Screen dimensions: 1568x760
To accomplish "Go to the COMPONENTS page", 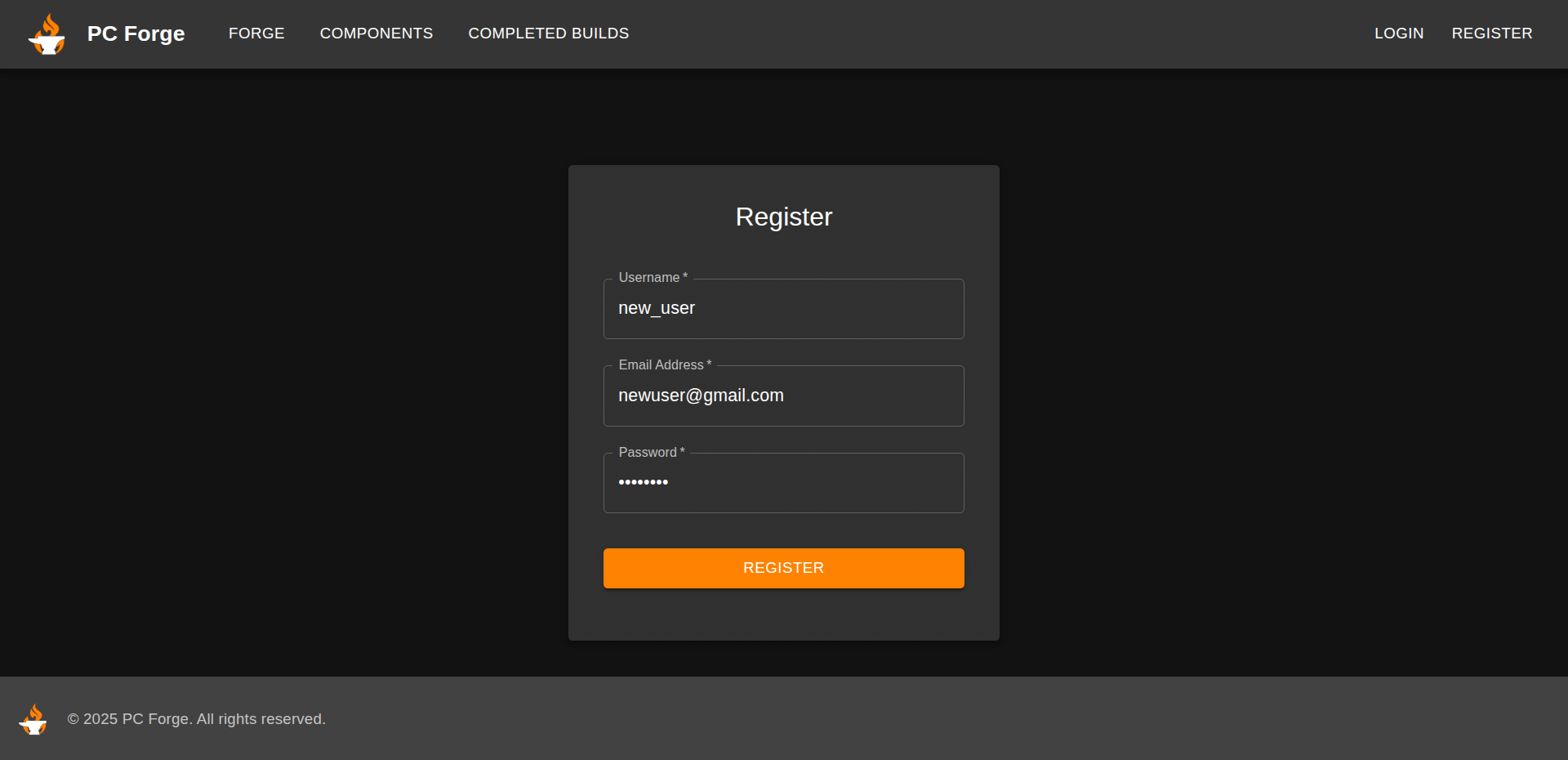I will (376, 34).
